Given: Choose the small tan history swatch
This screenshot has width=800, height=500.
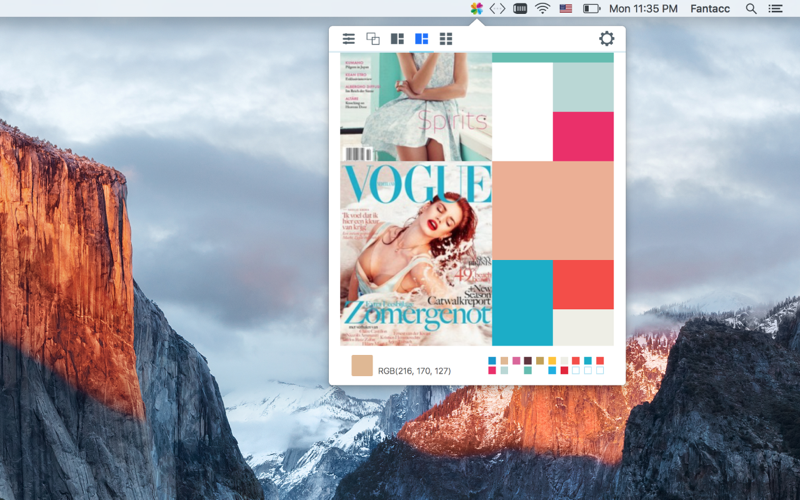Looking at the screenshot, I should 504,361.
